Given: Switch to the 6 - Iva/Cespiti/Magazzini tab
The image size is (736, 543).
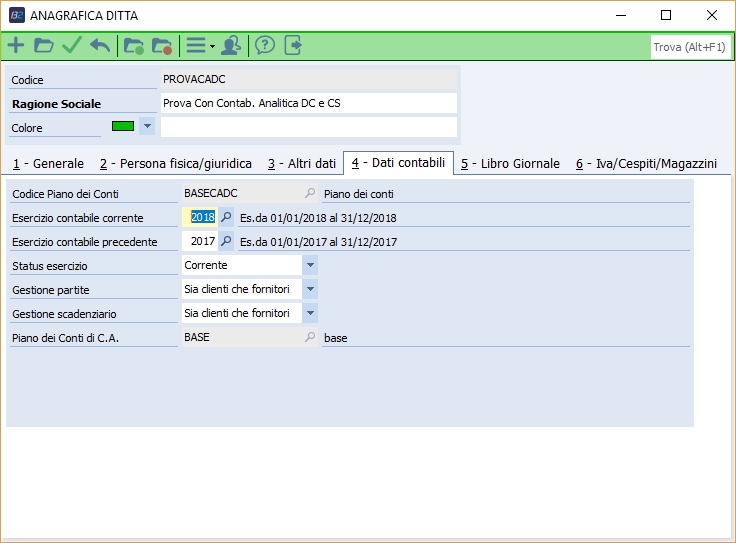Looking at the screenshot, I should click(646, 164).
